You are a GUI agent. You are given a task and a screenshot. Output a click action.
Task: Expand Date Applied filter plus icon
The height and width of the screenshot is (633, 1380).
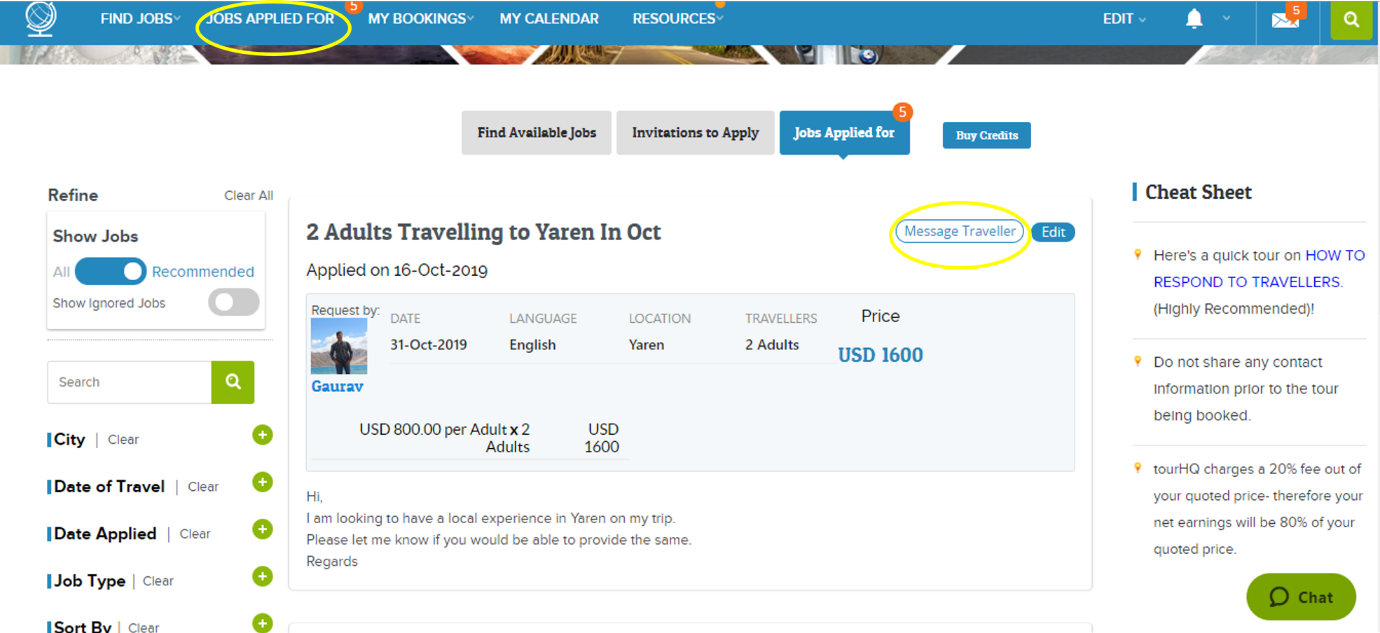pyautogui.click(x=262, y=529)
